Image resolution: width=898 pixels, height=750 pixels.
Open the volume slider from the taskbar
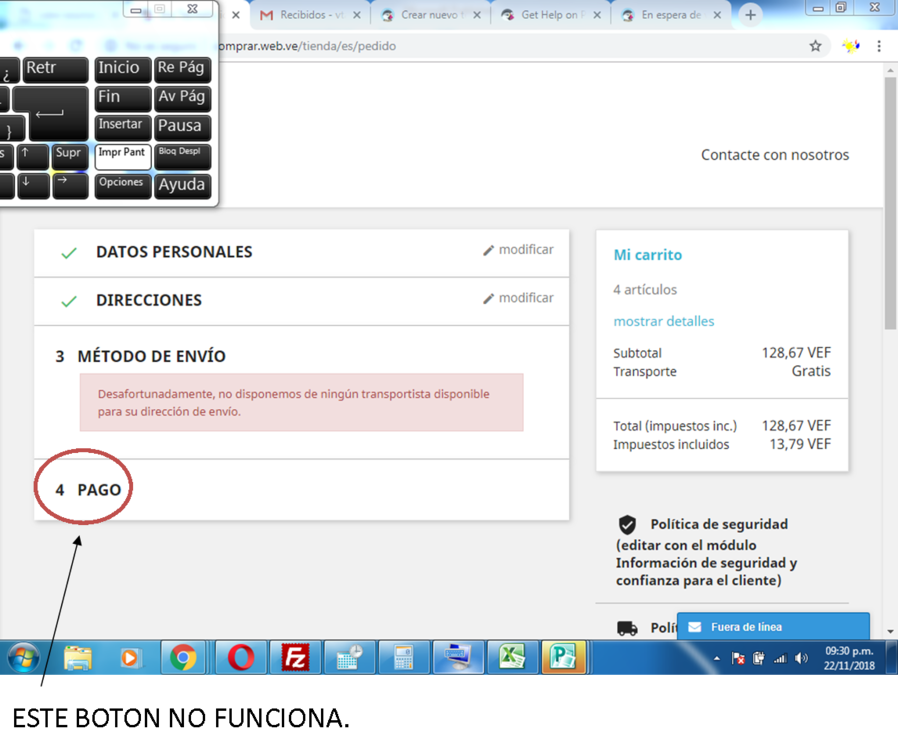pyautogui.click(x=801, y=658)
